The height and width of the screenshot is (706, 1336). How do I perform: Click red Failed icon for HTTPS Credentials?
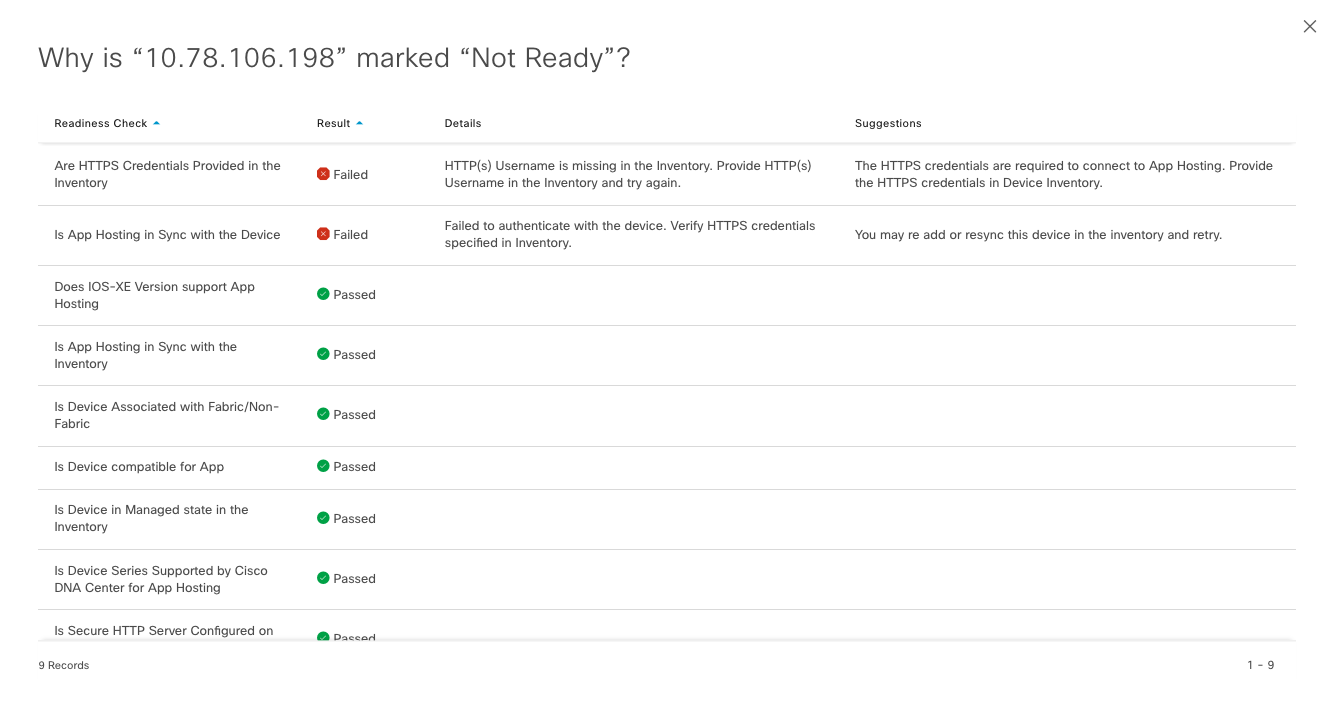(323, 174)
